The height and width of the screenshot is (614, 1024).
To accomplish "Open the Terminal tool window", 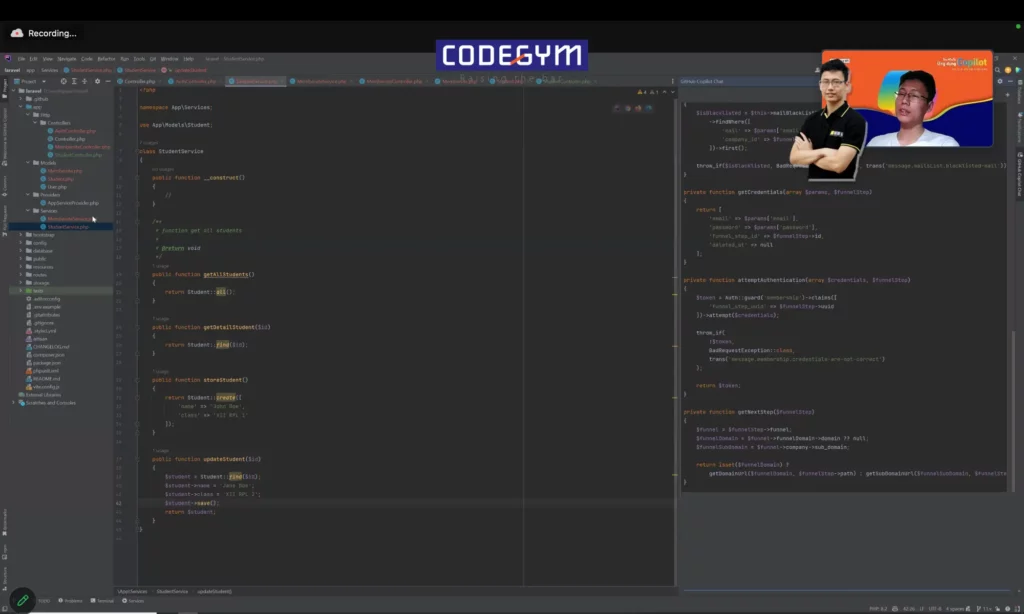I will (x=103, y=601).
